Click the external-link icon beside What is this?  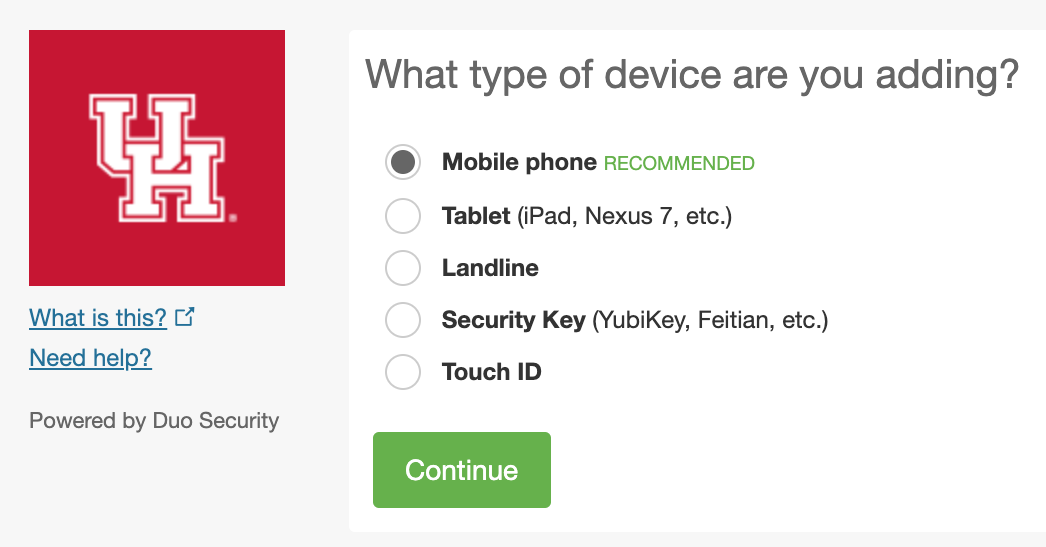click(184, 317)
